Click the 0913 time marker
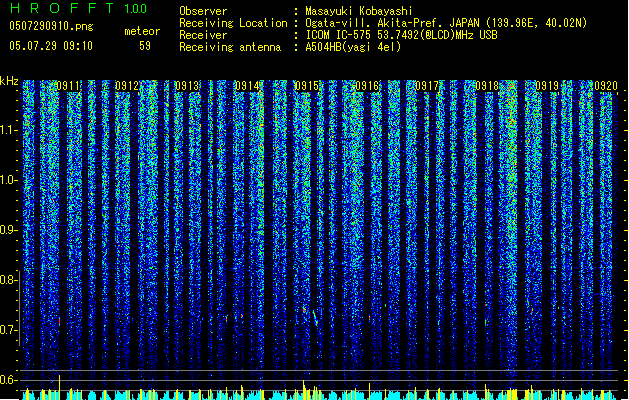The width and height of the screenshot is (629, 400). pos(187,86)
